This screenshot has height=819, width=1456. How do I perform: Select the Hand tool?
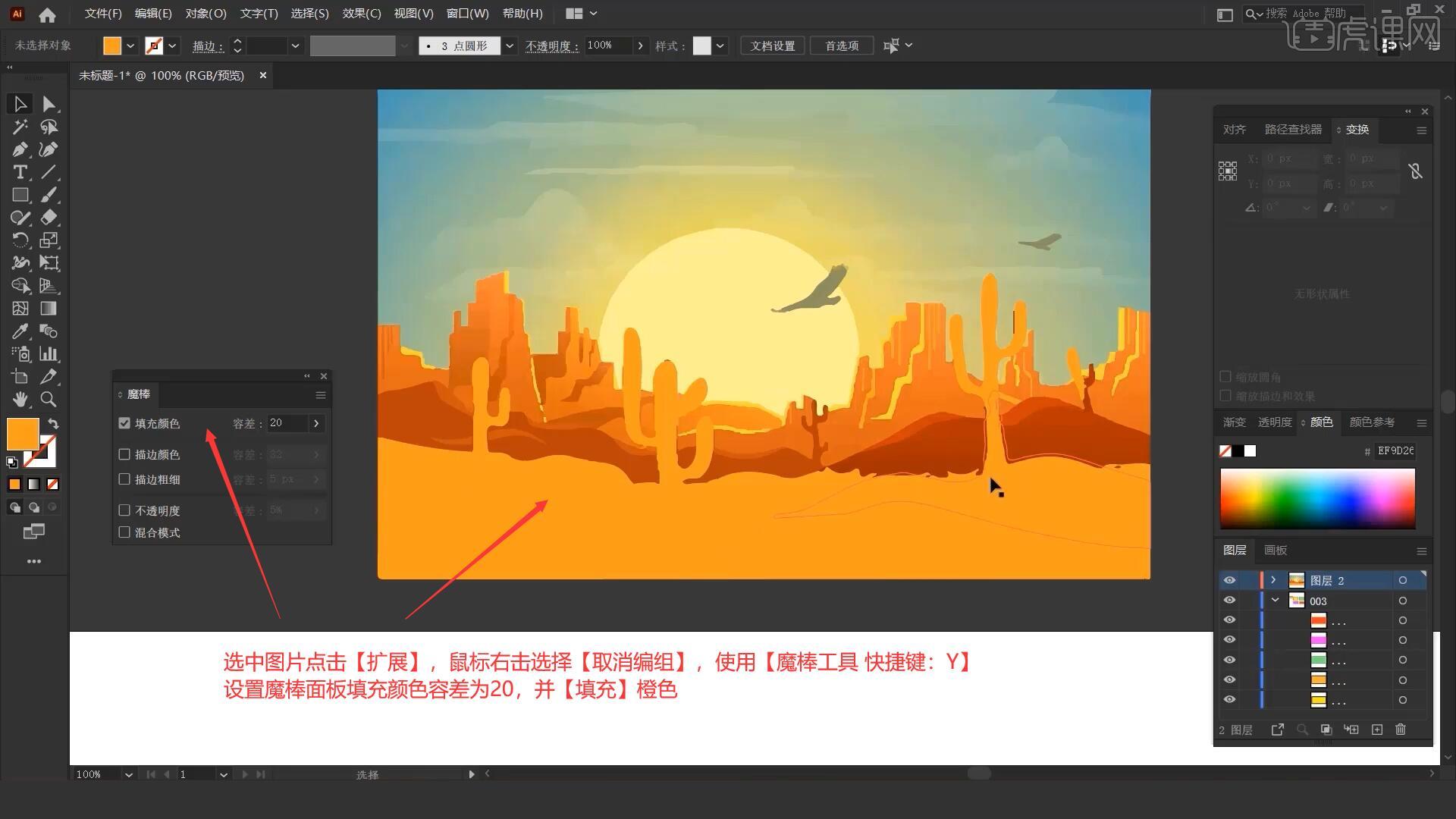19,399
